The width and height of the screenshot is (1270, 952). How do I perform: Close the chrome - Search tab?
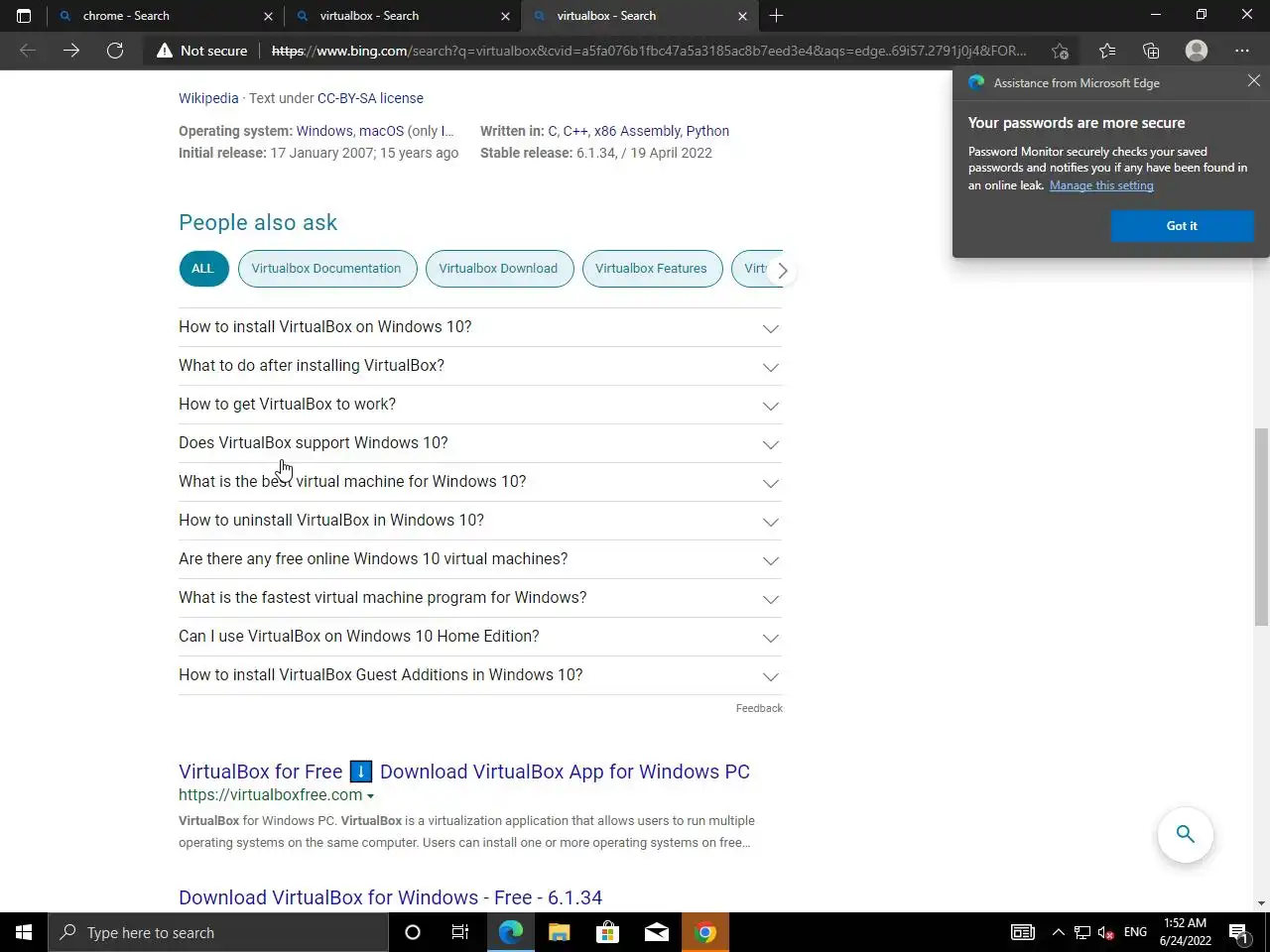pos(268,16)
